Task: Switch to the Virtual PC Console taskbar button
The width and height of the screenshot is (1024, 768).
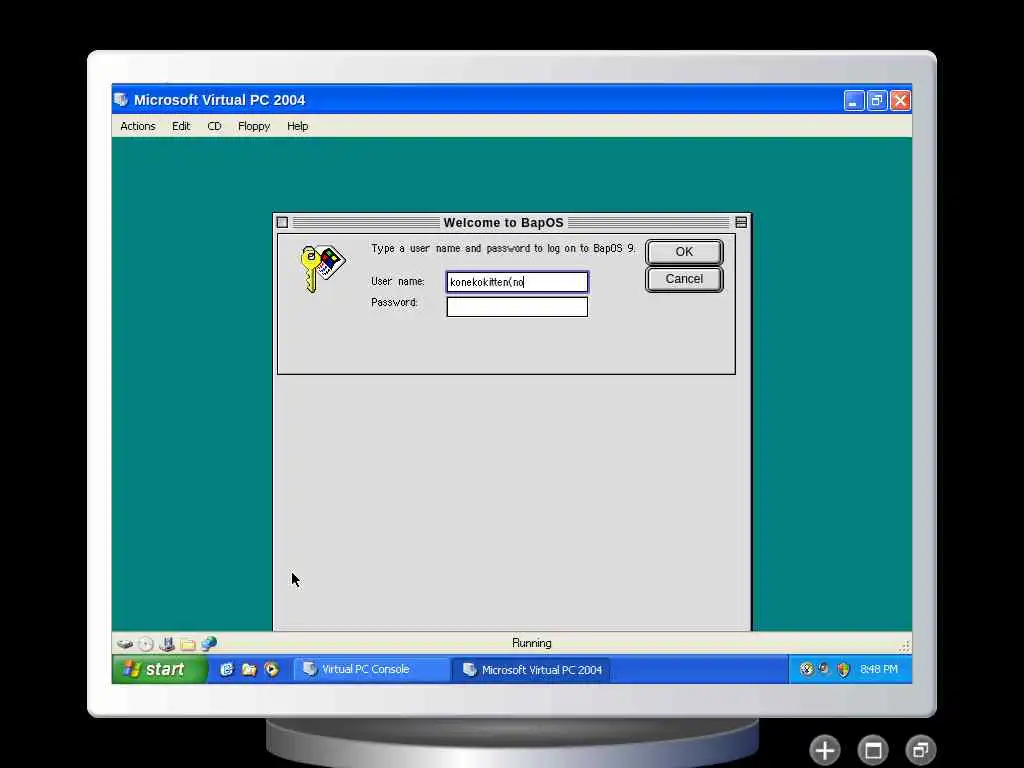Action: (x=371, y=669)
